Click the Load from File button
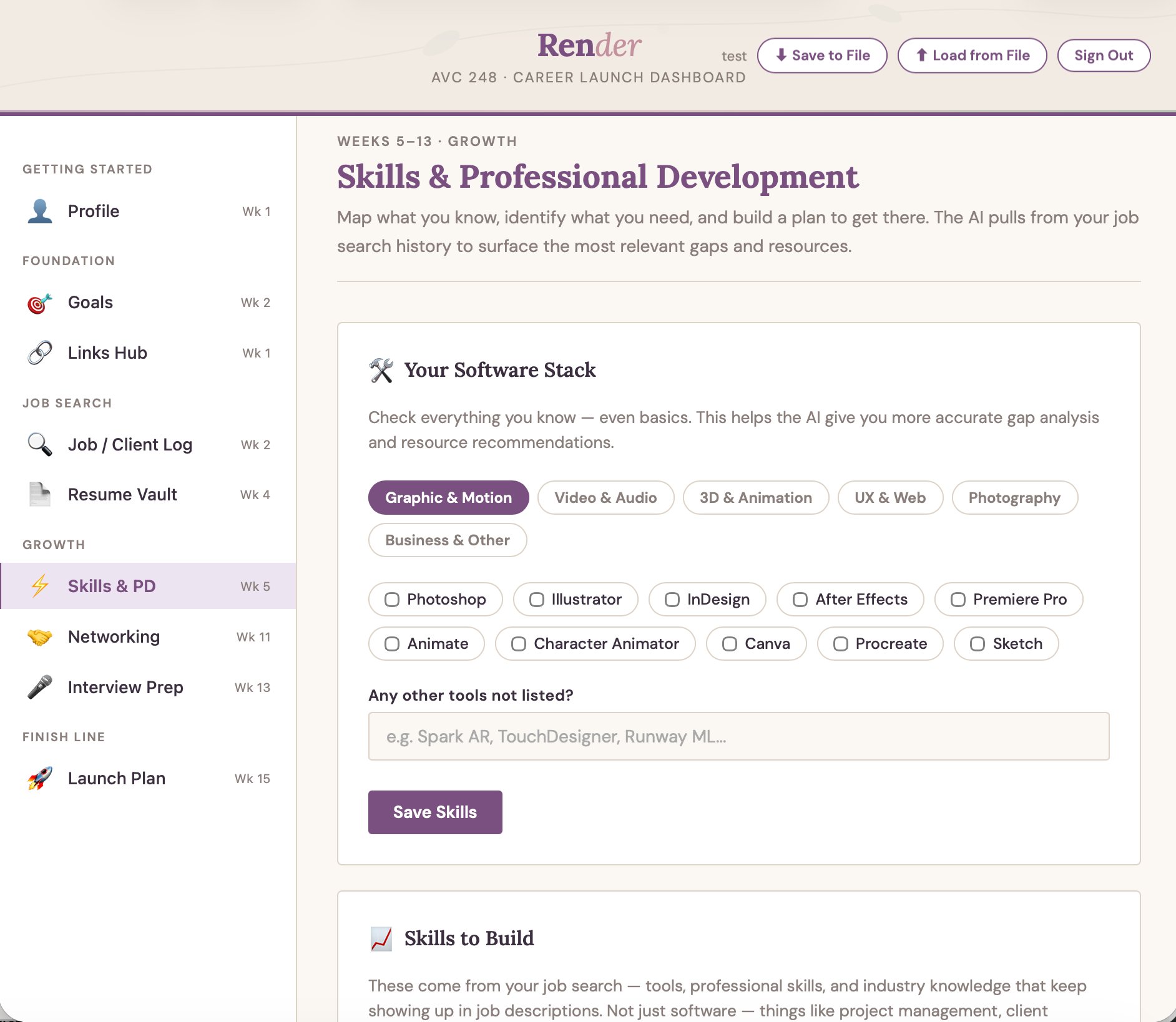The image size is (1176, 1022). click(972, 56)
